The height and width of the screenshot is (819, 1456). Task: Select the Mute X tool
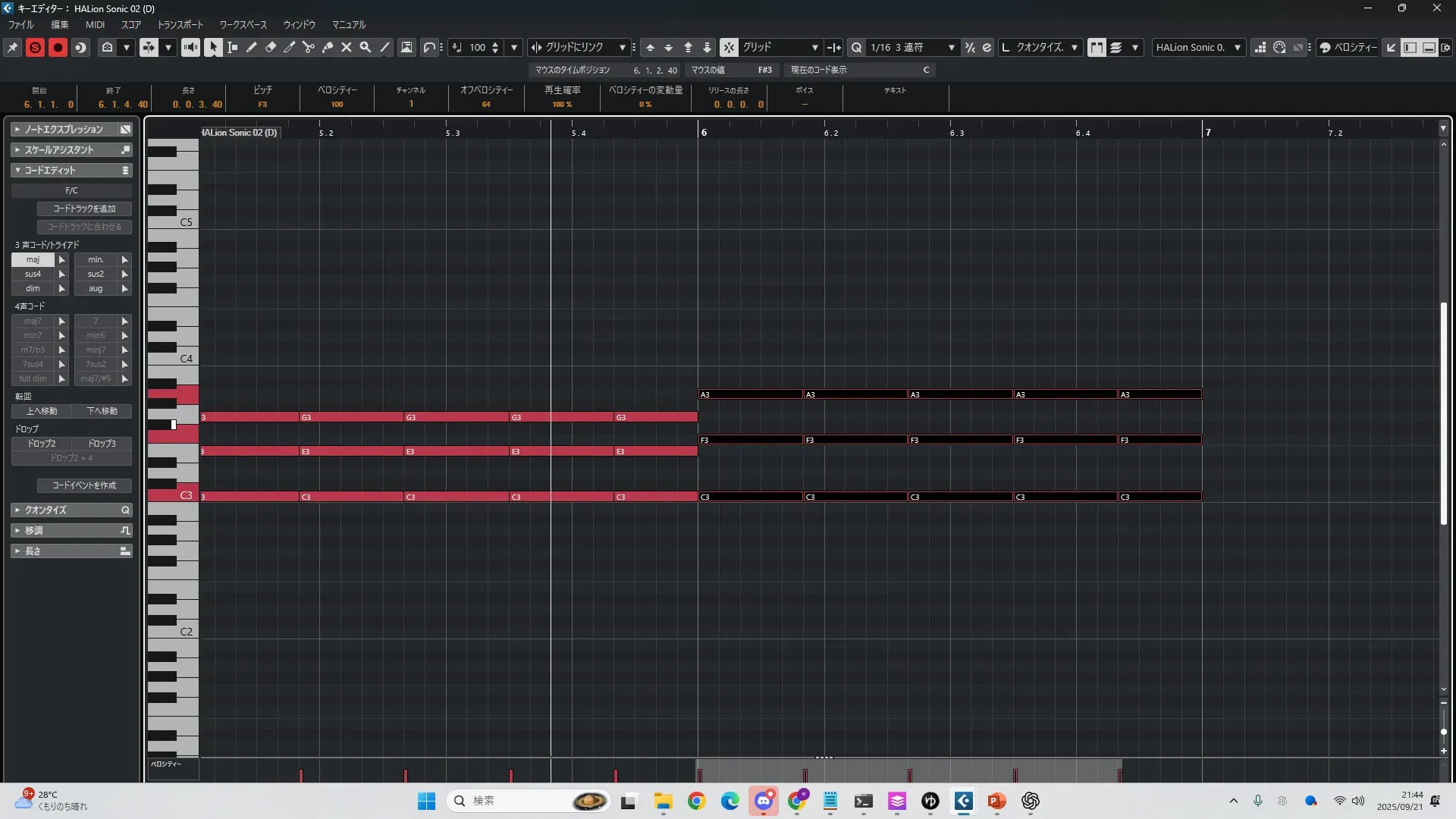click(x=347, y=47)
